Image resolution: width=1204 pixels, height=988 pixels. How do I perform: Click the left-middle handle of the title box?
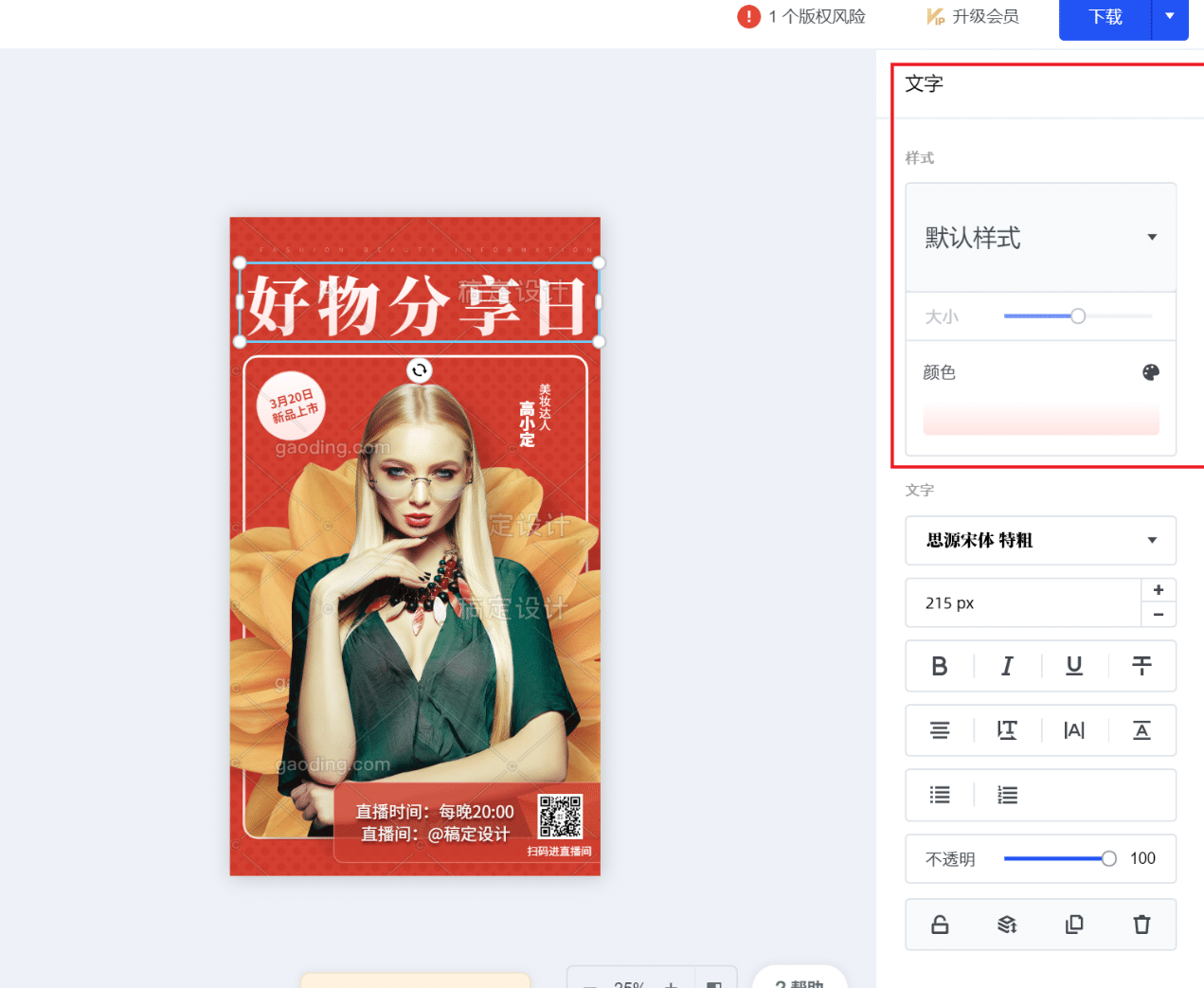(240, 302)
